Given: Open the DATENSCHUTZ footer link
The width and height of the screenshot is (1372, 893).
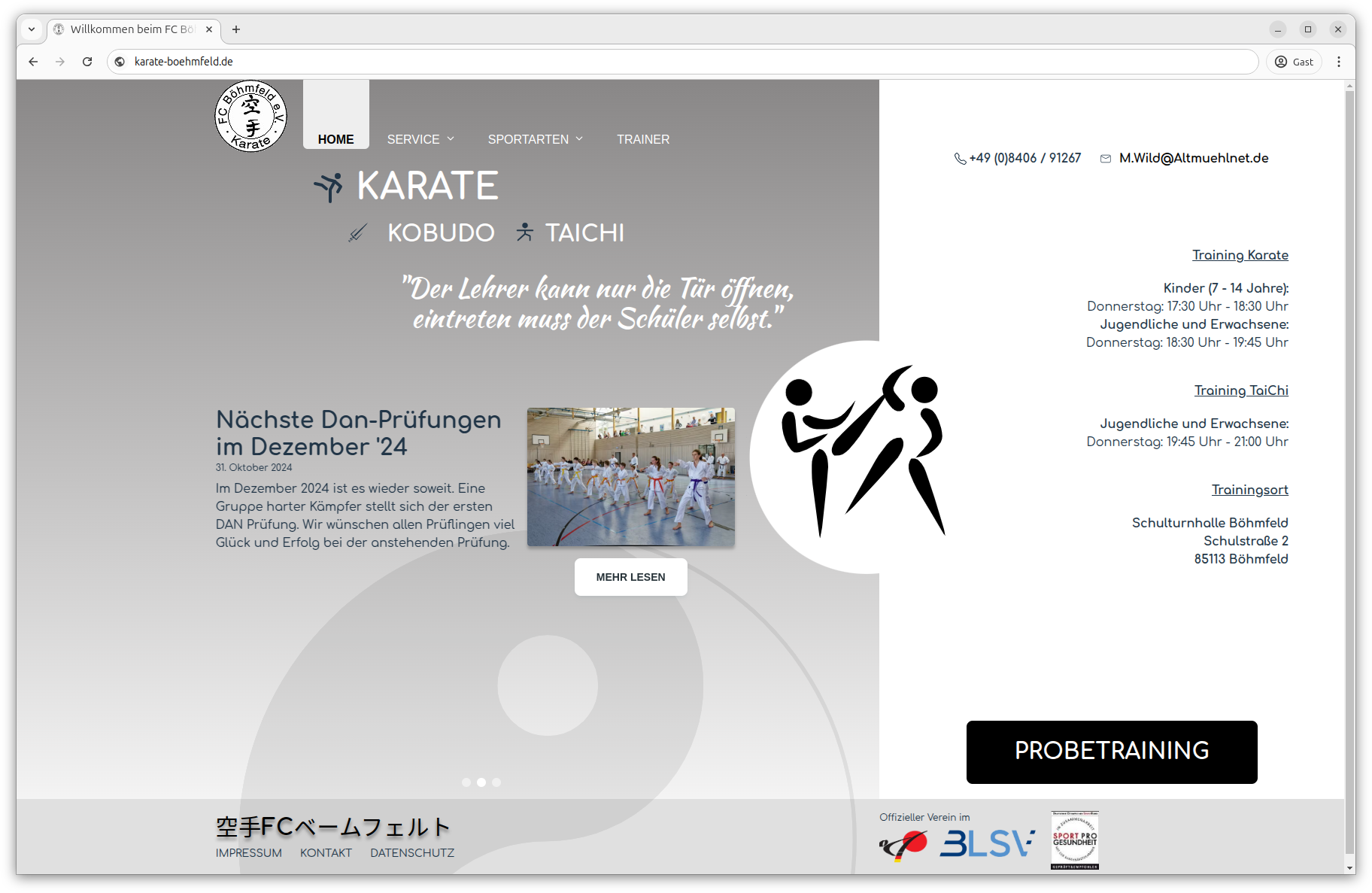Looking at the screenshot, I should (412, 853).
